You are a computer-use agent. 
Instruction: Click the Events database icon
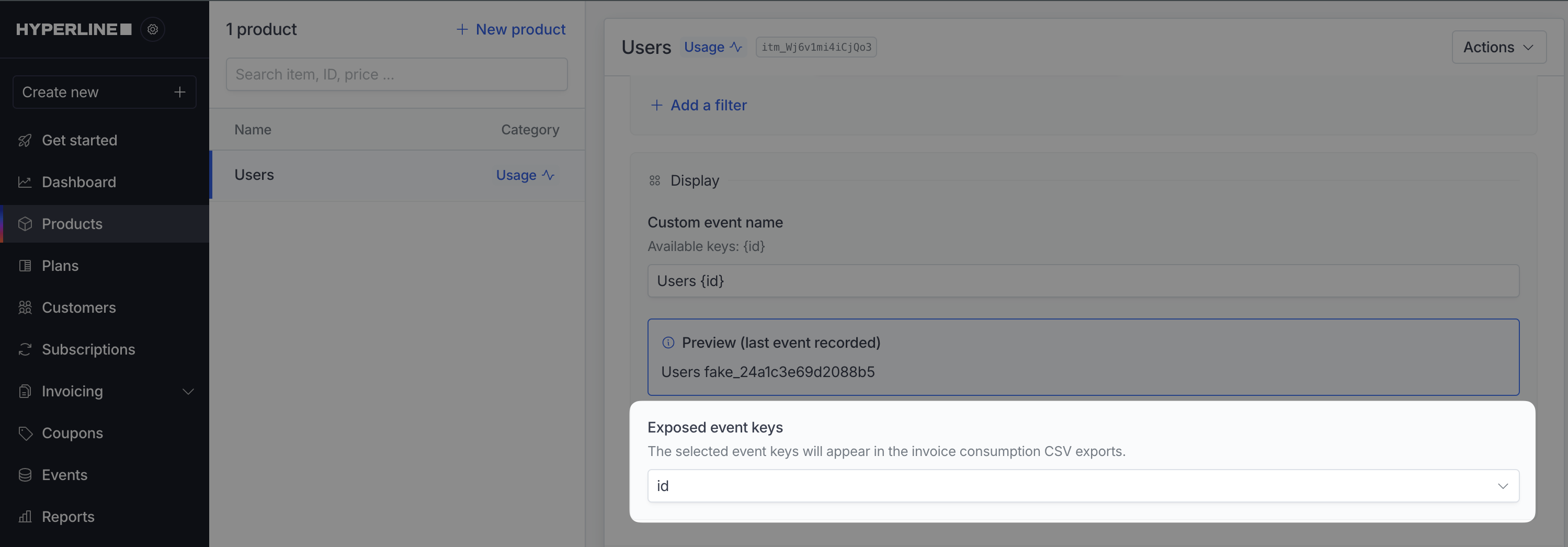click(25, 475)
